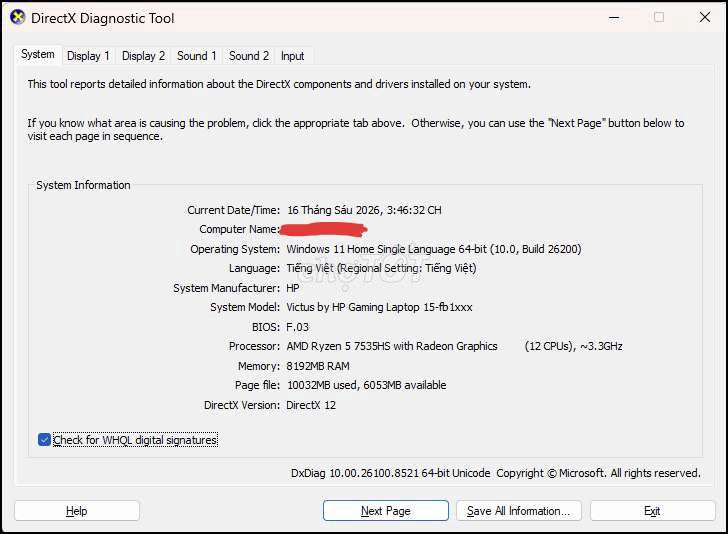Click the 8192MB RAM memory value

[318, 366]
